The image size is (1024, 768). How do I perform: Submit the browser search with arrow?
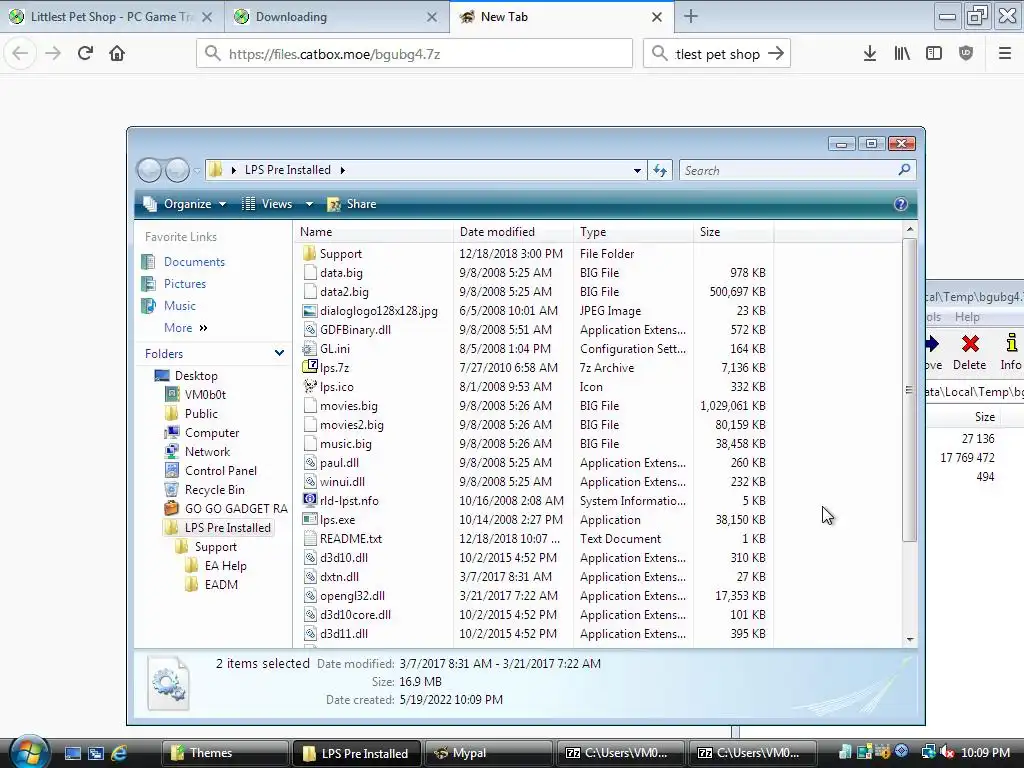click(776, 54)
